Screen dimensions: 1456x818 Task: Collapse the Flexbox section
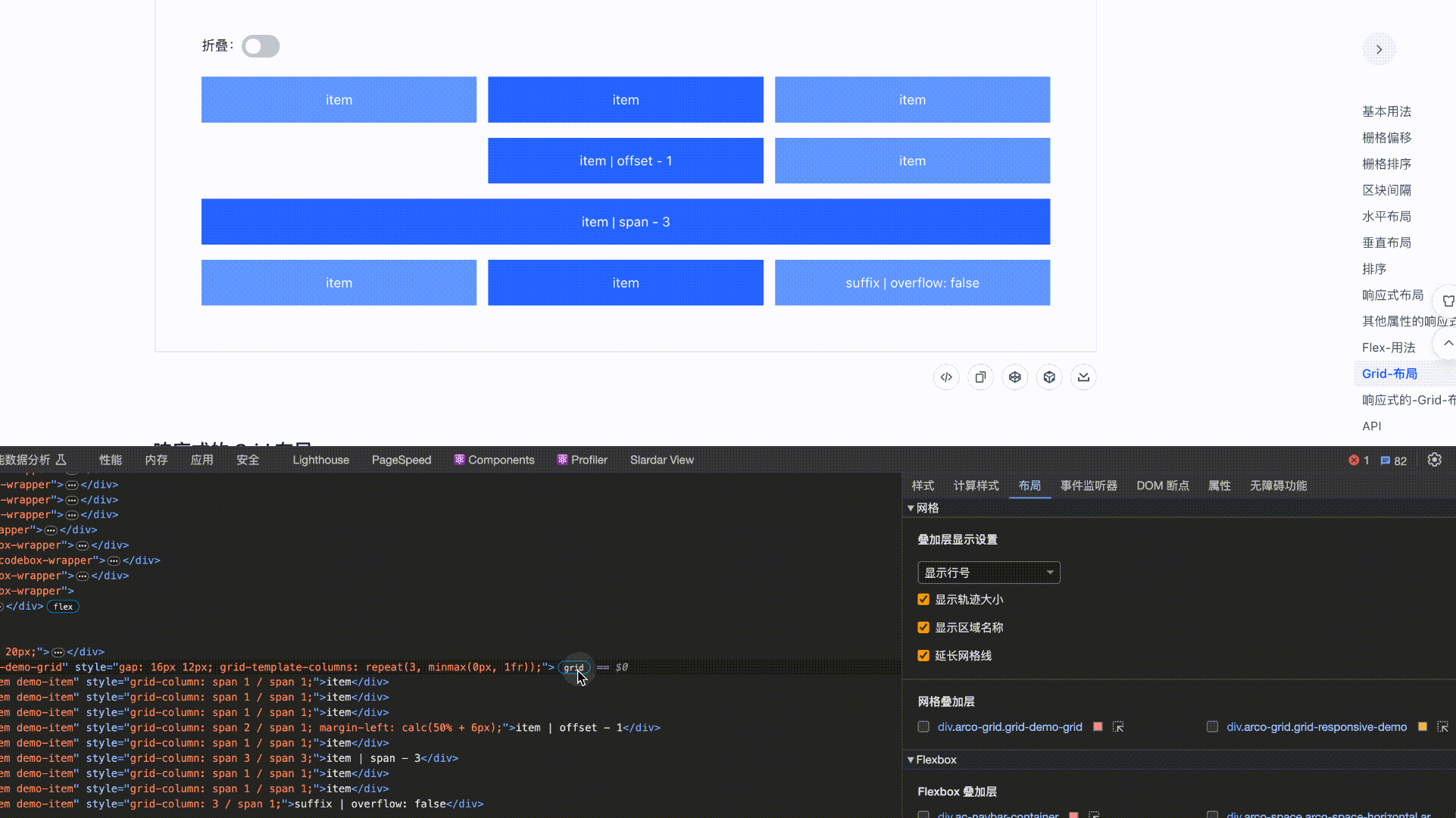tap(911, 760)
